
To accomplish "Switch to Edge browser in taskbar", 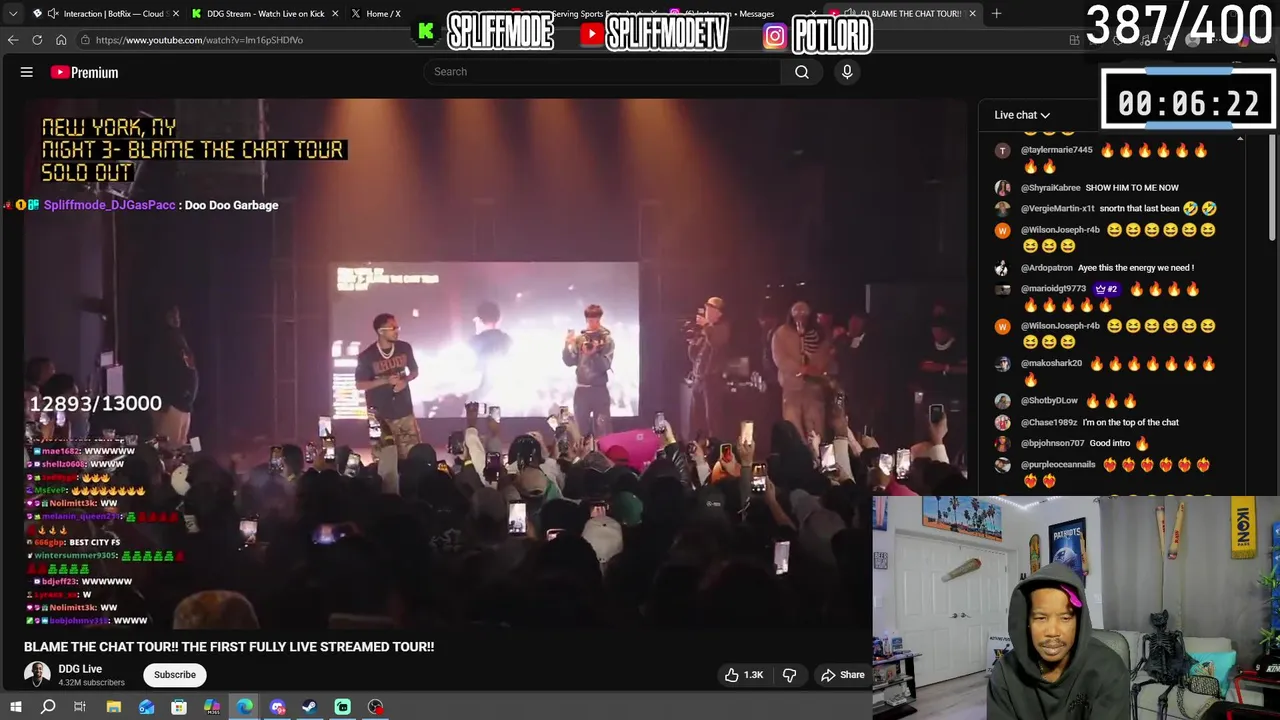I will [x=245, y=707].
